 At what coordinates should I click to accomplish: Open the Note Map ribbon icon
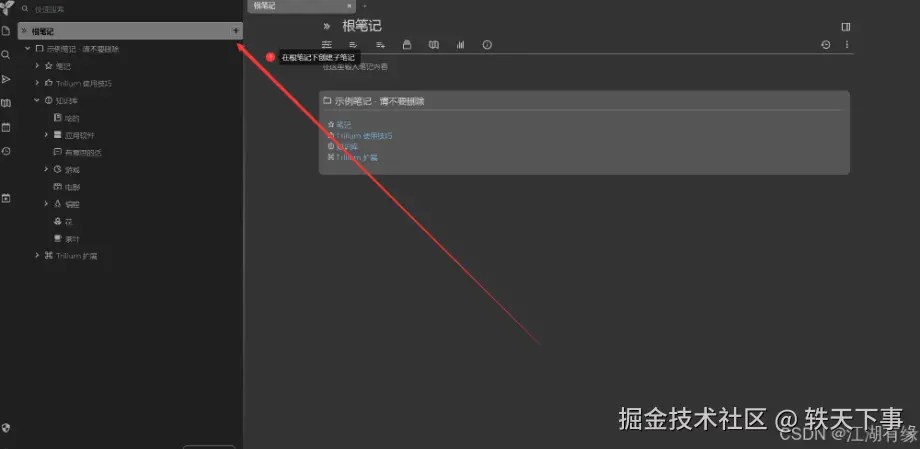[x=434, y=45]
